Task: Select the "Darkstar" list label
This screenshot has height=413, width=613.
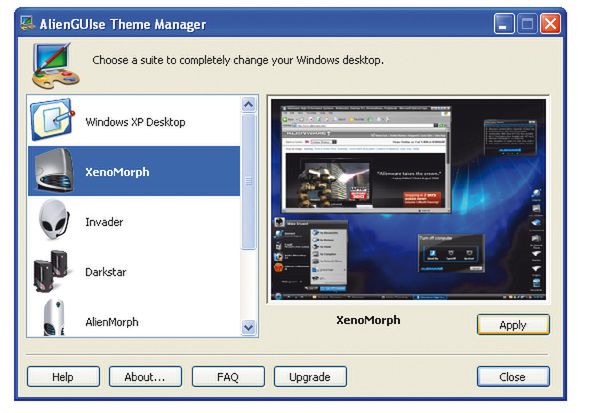Action: [106, 272]
